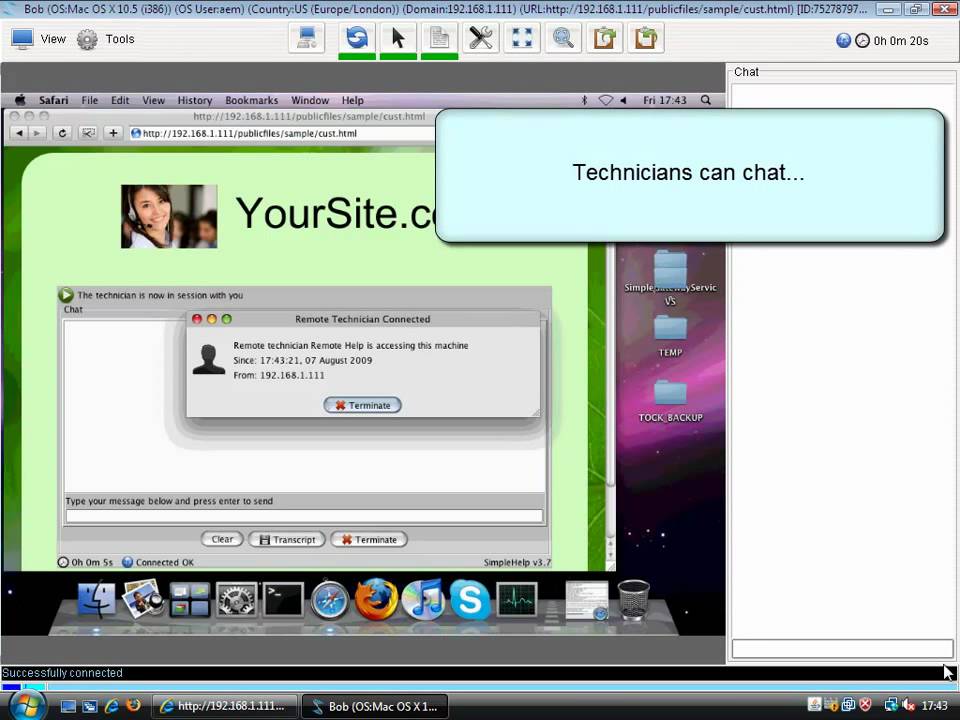
Task: Click Terminate in Remote Technician Connected dialog
Action: pyautogui.click(x=362, y=405)
